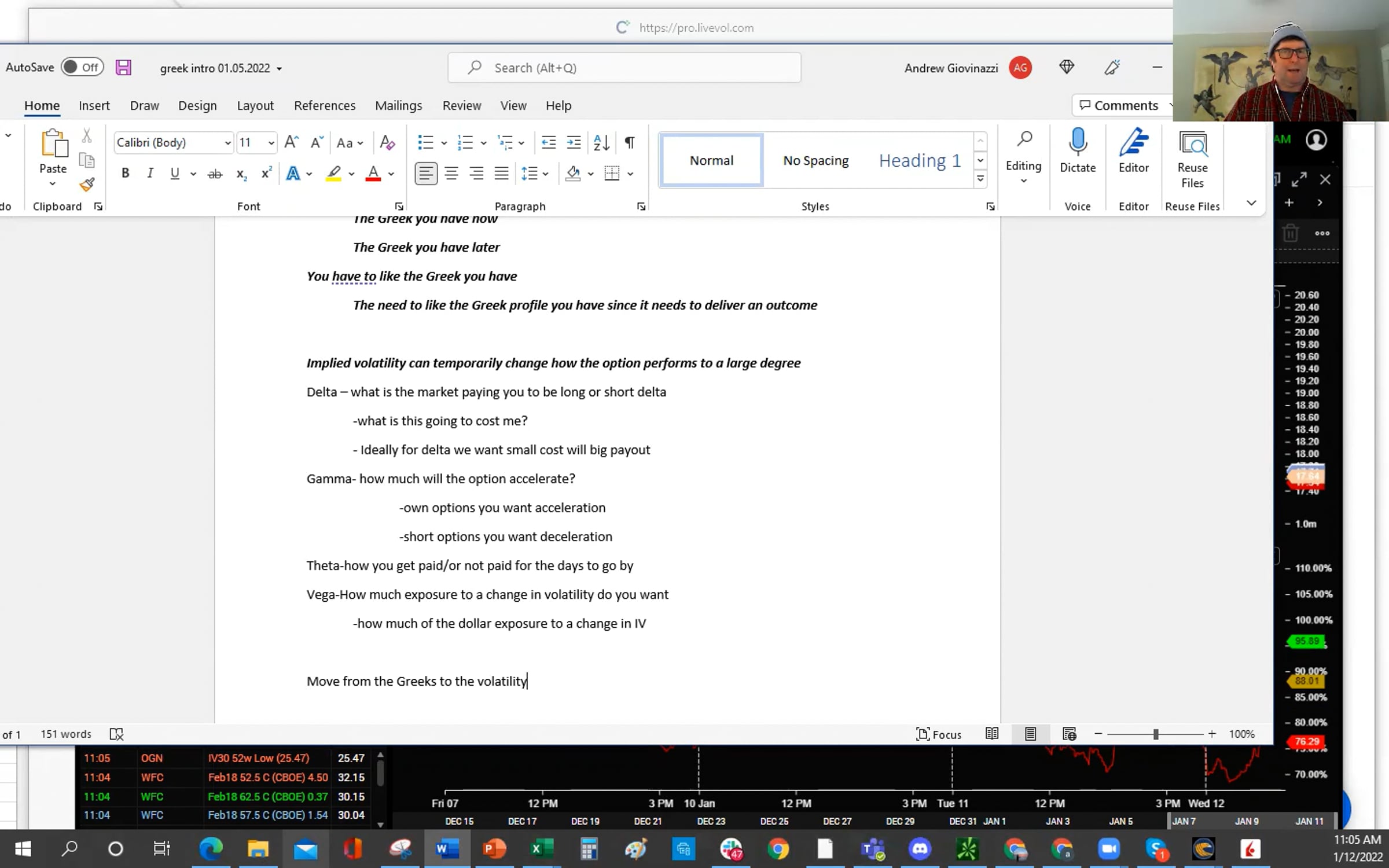Switch to the Draw tab
1389x868 pixels.
tap(144, 105)
